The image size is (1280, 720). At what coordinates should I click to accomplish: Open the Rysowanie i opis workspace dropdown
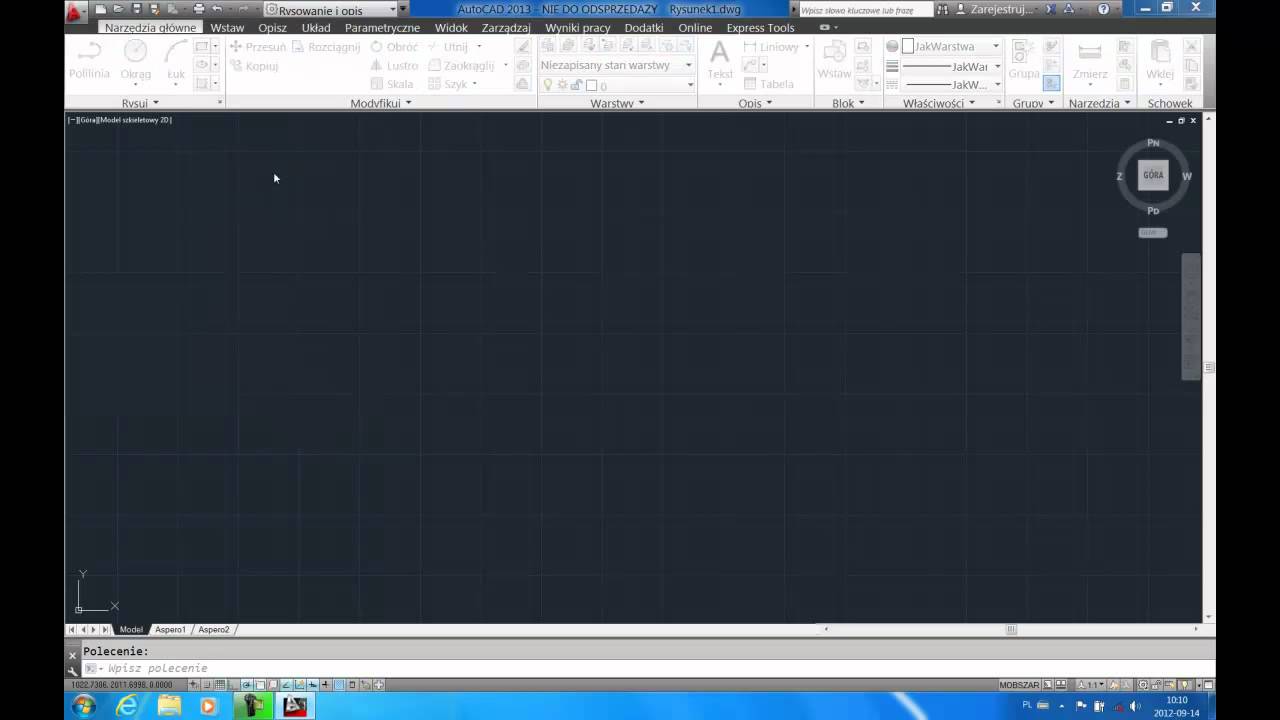(330, 10)
